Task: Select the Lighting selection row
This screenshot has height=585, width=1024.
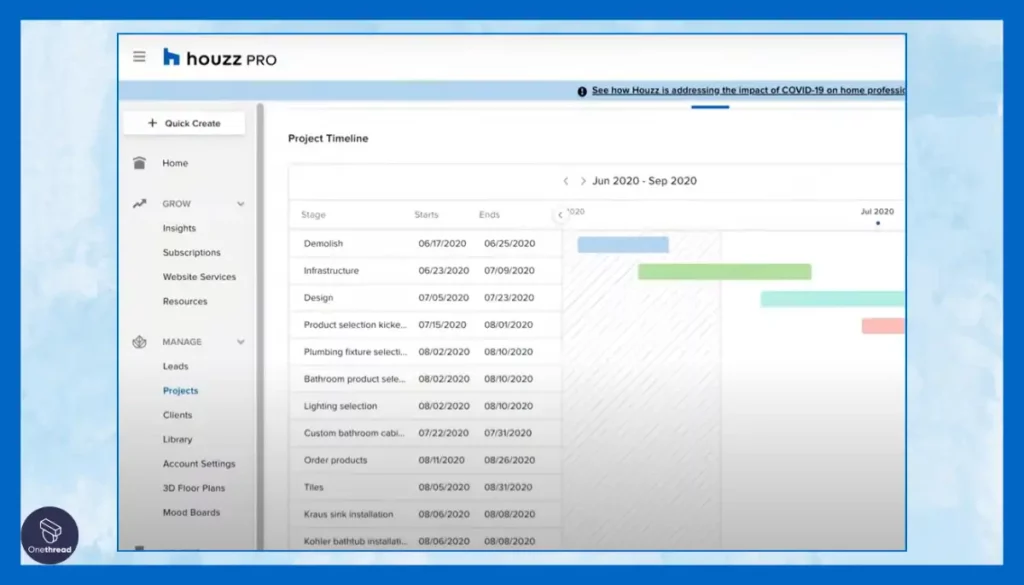Action: [425, 406]
